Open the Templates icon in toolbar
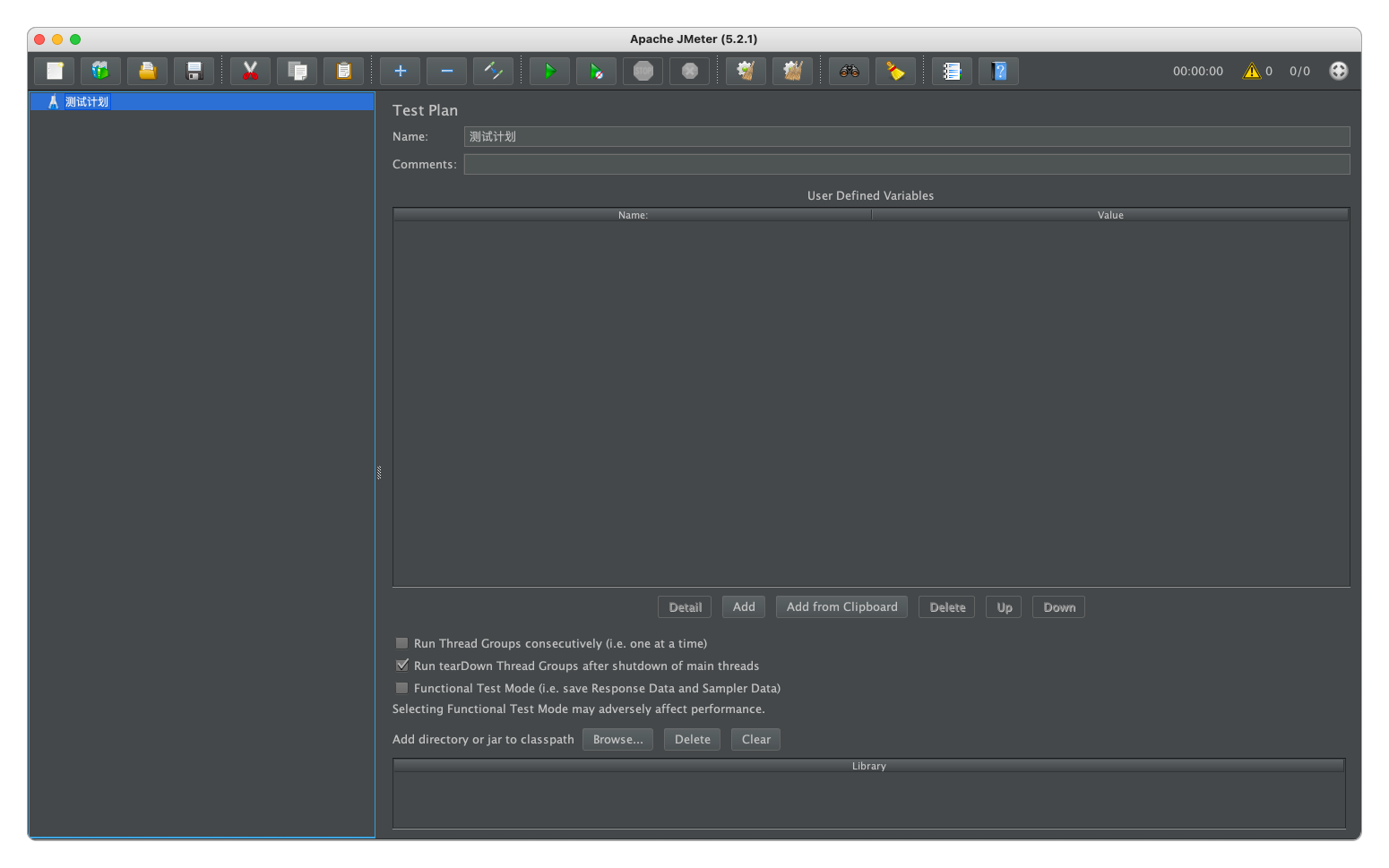The width and height of the screenshot is (1389, 868). click(100, 71)
